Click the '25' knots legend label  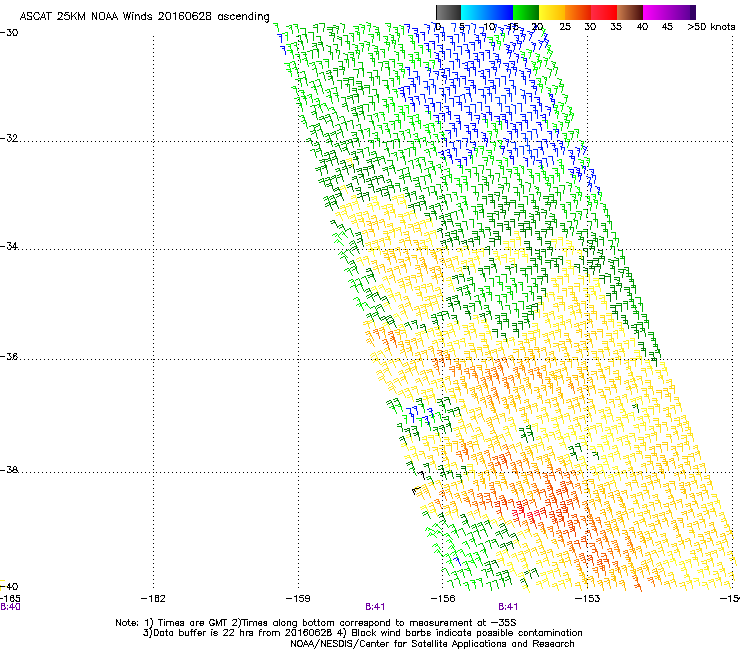pos(565,27)
